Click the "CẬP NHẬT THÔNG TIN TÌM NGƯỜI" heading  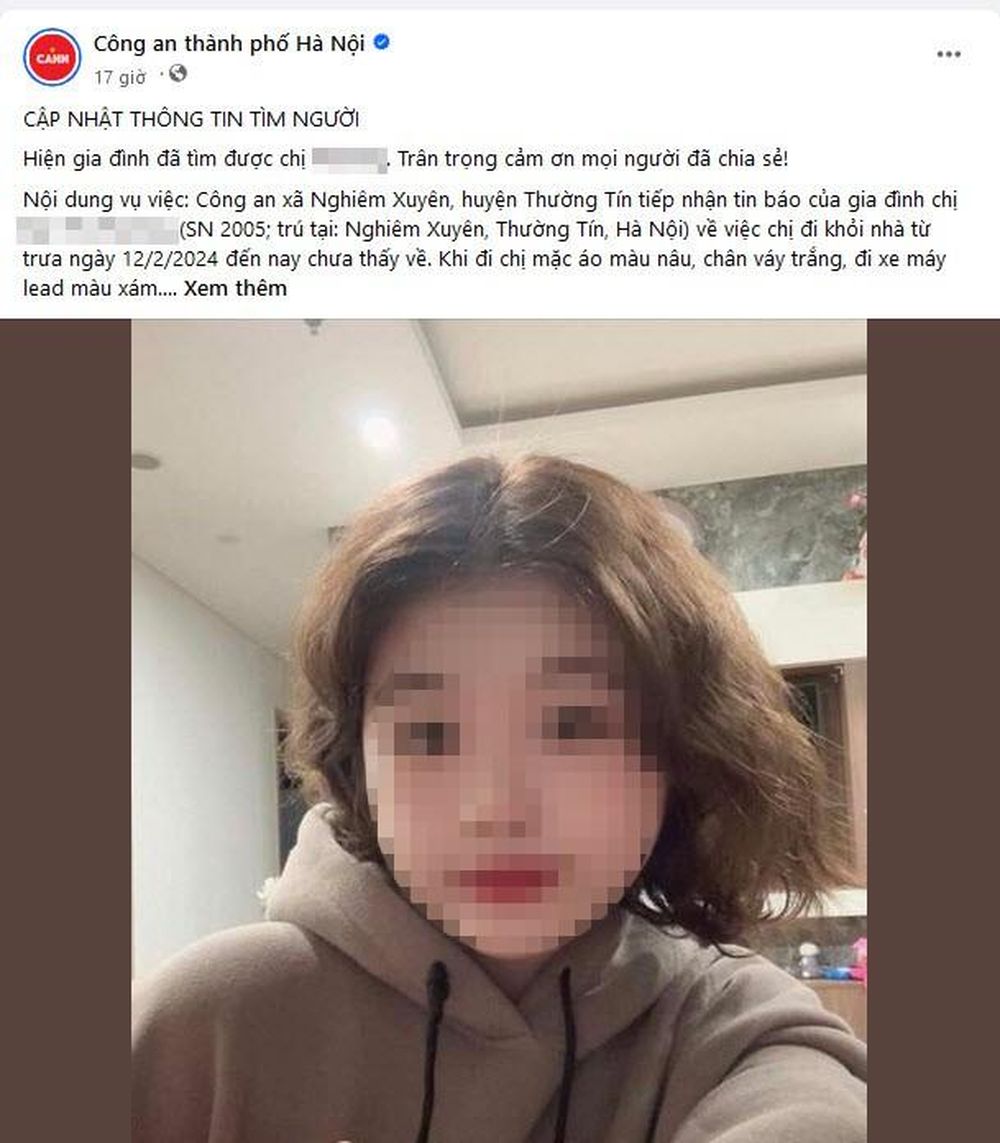coord(191,119)
